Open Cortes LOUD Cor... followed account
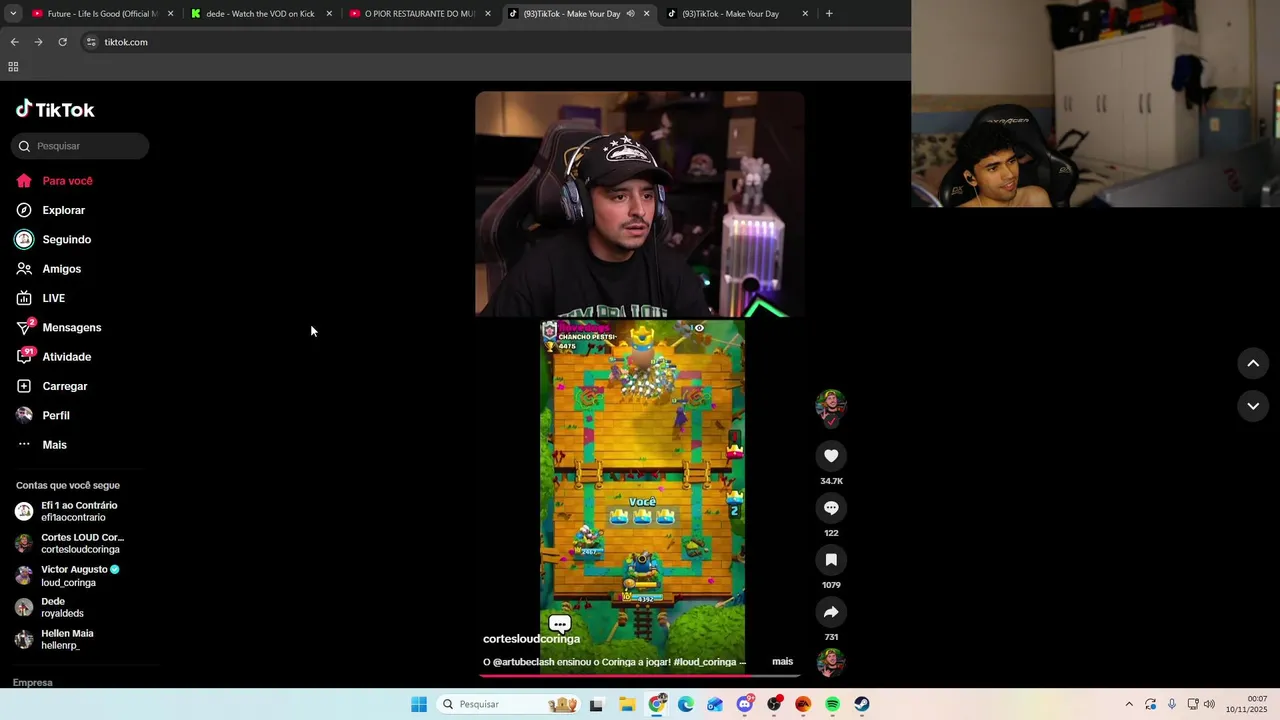The width and height of the screenshot is (1280, 720). point(82,543)
